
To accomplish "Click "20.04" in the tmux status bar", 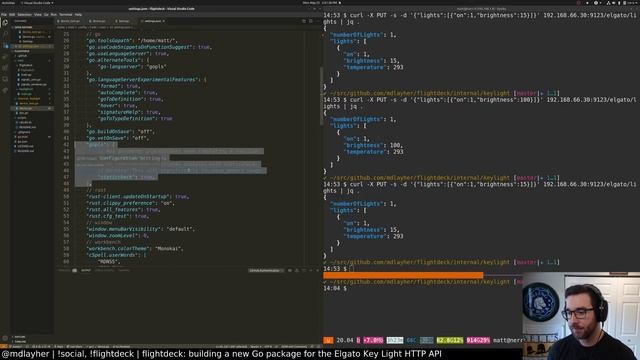I will [344, 340].
